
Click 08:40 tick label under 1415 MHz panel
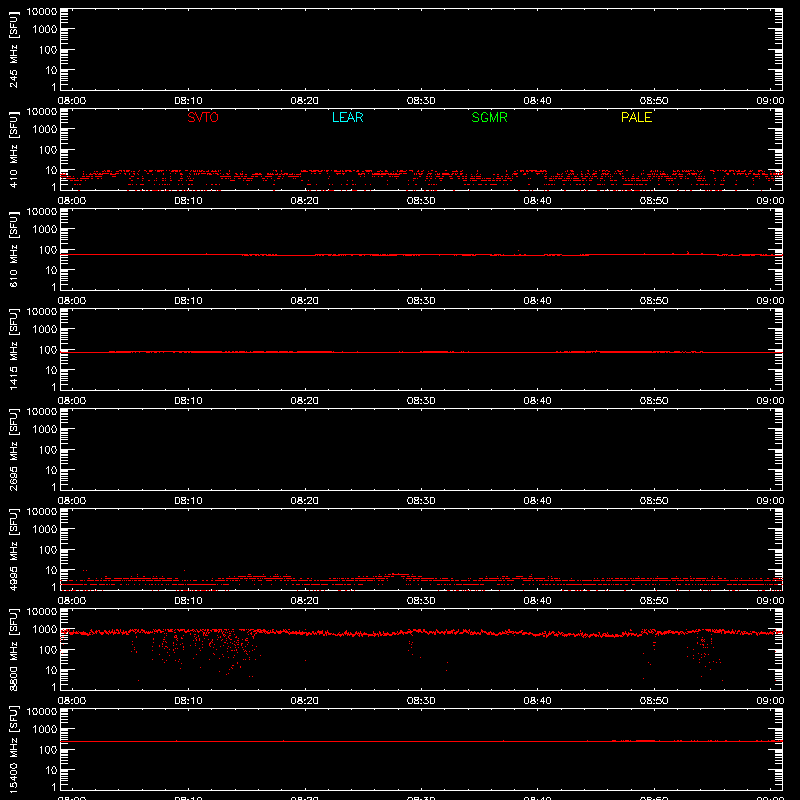(537, 401)
